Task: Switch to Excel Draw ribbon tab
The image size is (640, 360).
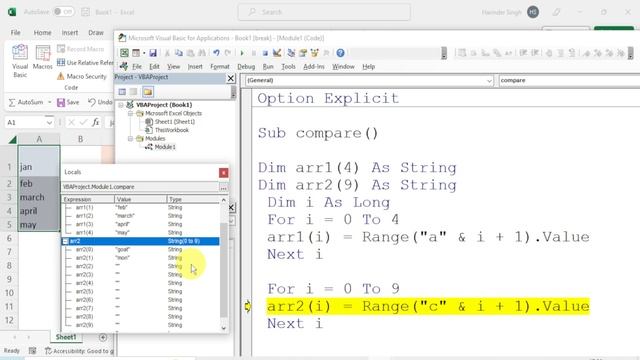Action: coord(96,33)
